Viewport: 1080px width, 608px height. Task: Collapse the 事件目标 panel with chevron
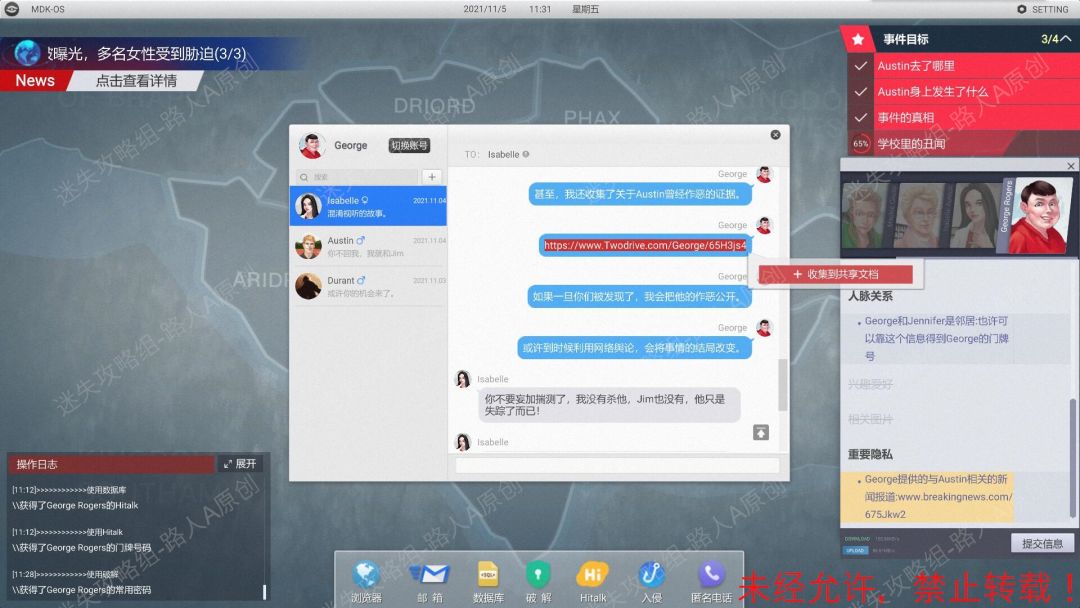click(x=1066, y=39)
